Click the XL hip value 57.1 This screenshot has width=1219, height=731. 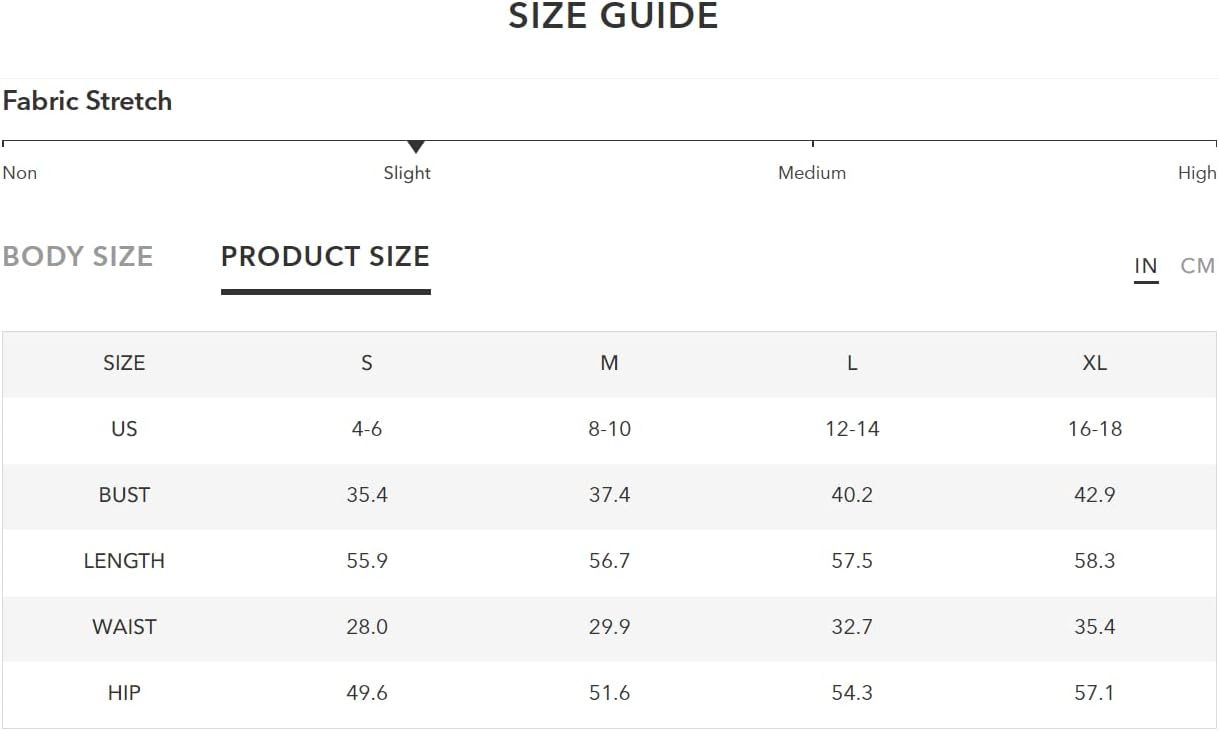(1095, 693)
